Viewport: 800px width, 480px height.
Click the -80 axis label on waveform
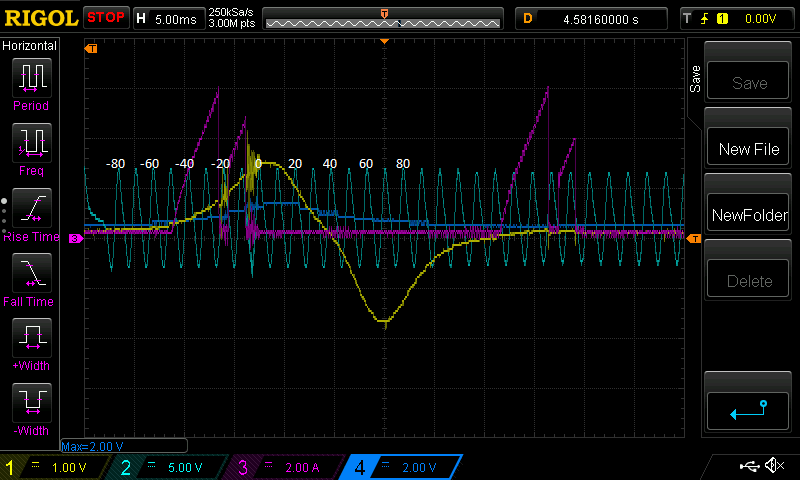pyautogui.click(x=115, y=164)
